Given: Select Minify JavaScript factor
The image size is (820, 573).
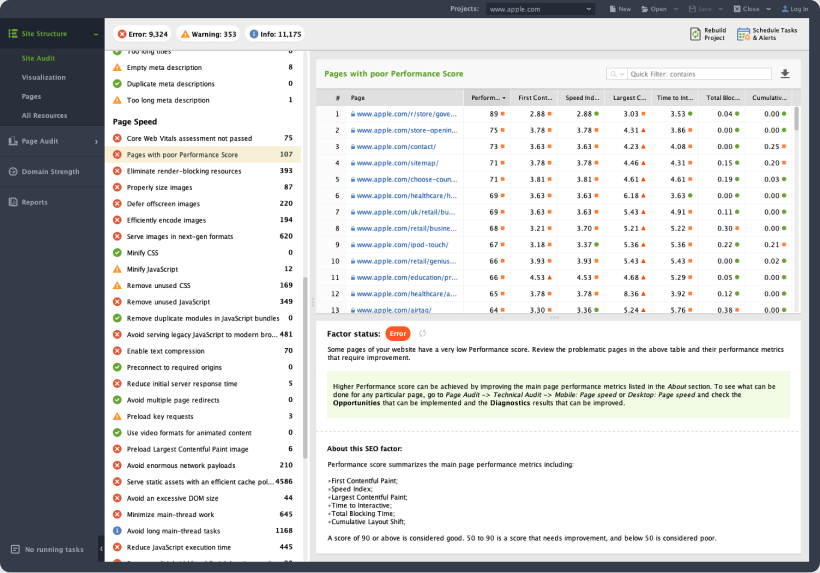Looking at the screenshot, I should tap(204, 269).
